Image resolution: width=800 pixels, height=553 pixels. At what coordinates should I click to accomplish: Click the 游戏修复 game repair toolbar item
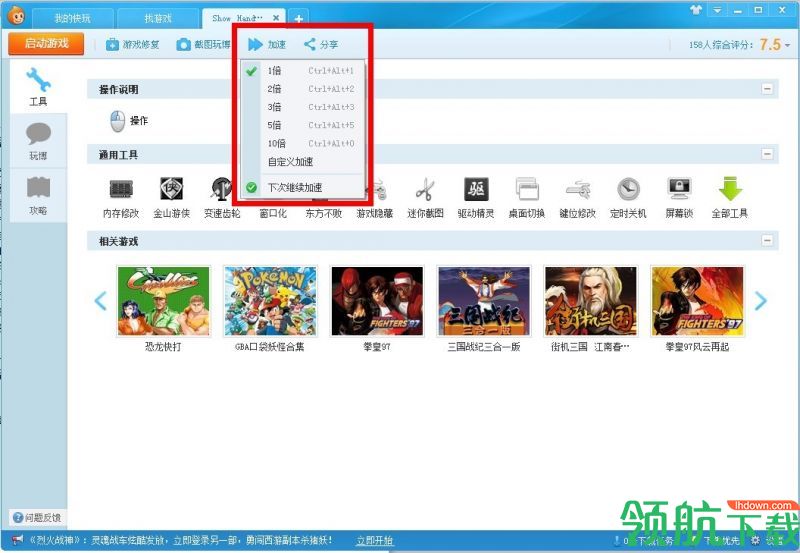133,45
